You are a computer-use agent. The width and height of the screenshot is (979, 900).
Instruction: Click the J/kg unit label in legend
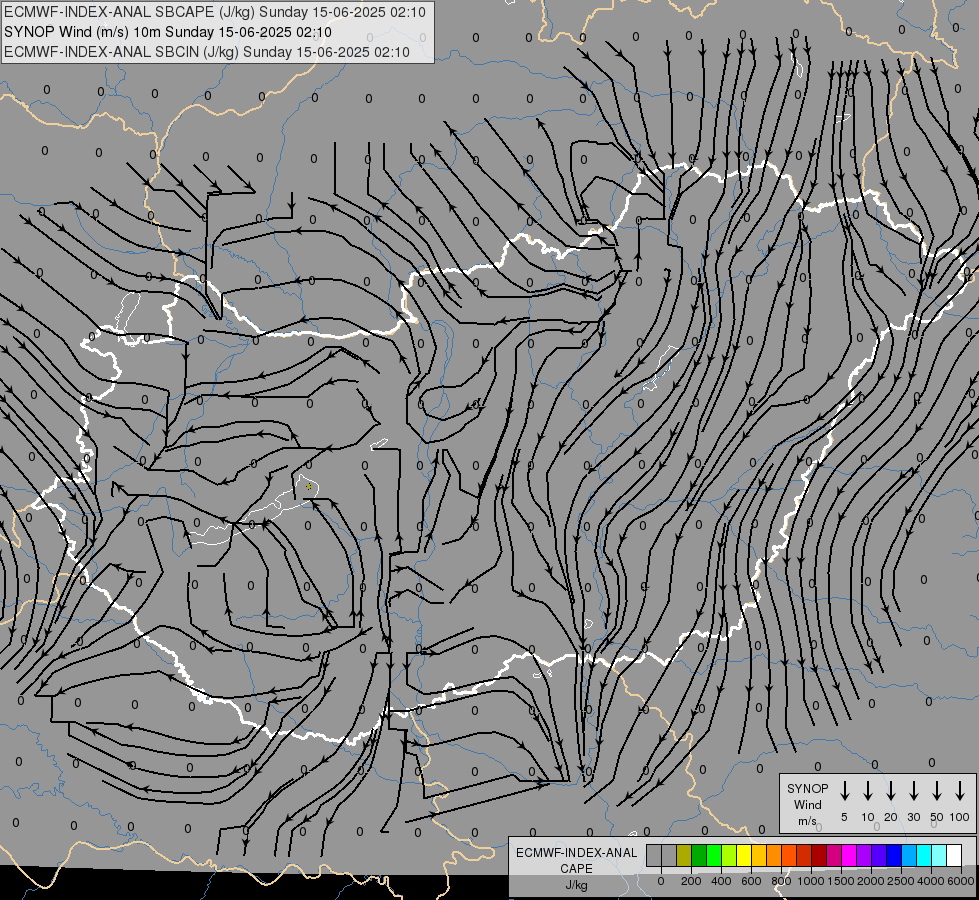click(576, 885)
